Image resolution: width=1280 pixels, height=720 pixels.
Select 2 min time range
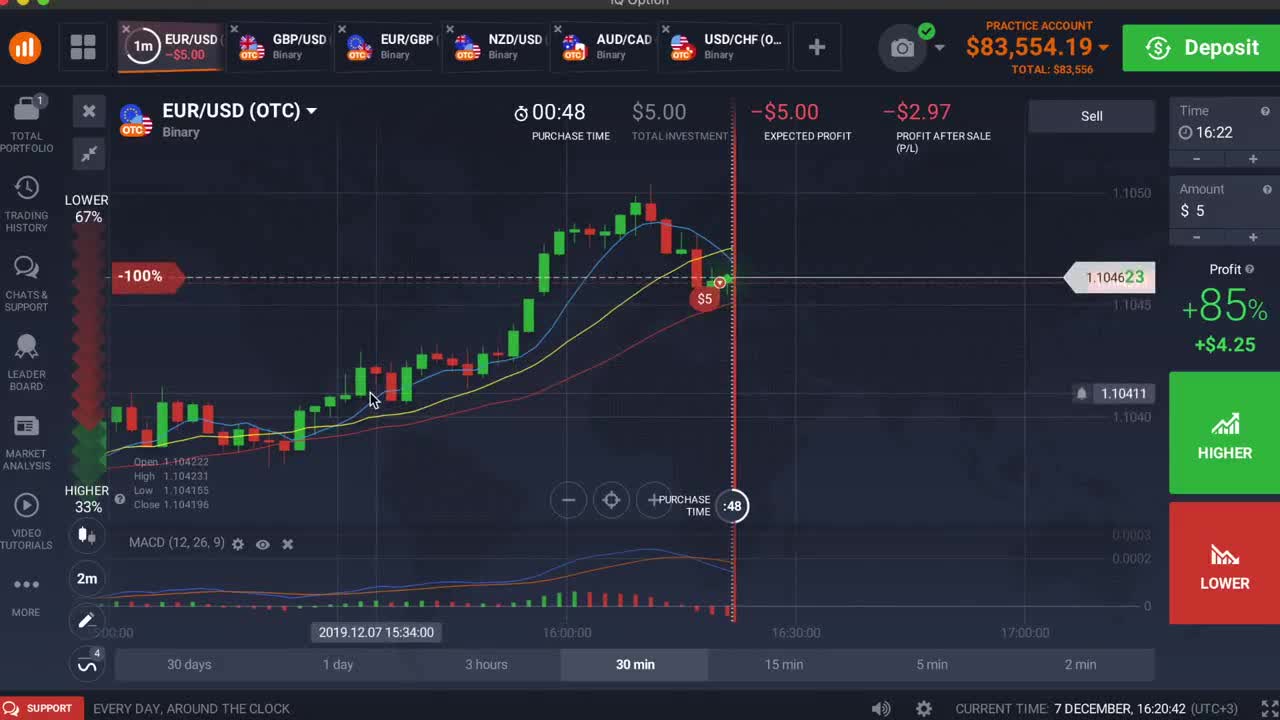(1080, 664)
